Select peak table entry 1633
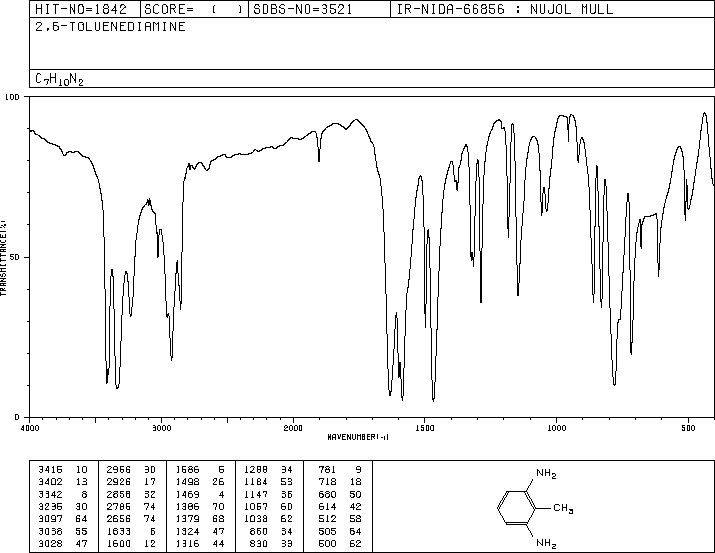Screen dimensions: 715x553 131,531
